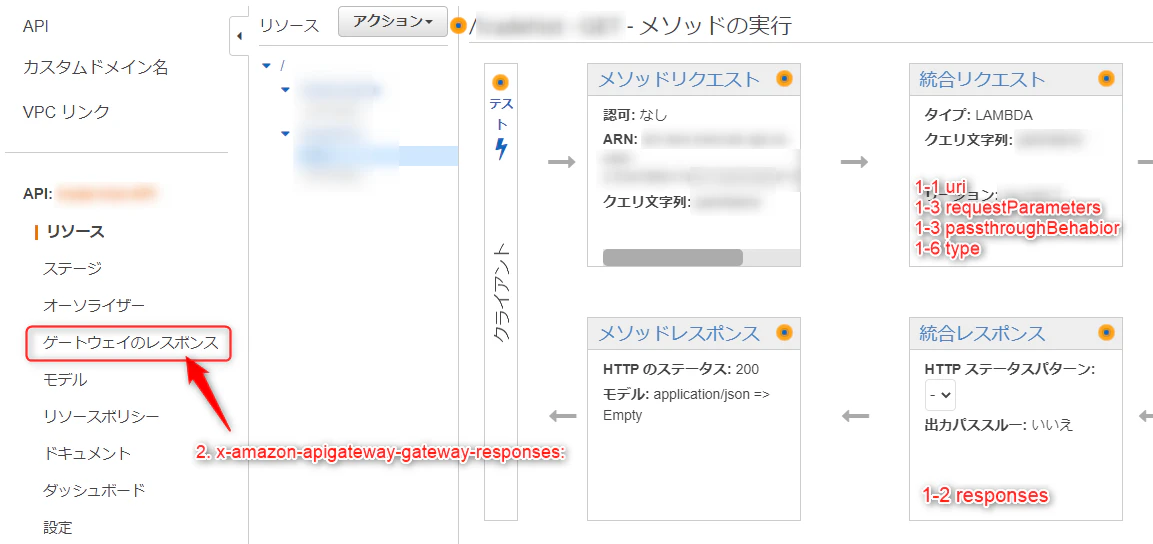The width and height of the screenshot is (1153, 544).
Task: Click horizontal scrollbar in メソッドリクエスト box
Action: (x=673, y=257)
